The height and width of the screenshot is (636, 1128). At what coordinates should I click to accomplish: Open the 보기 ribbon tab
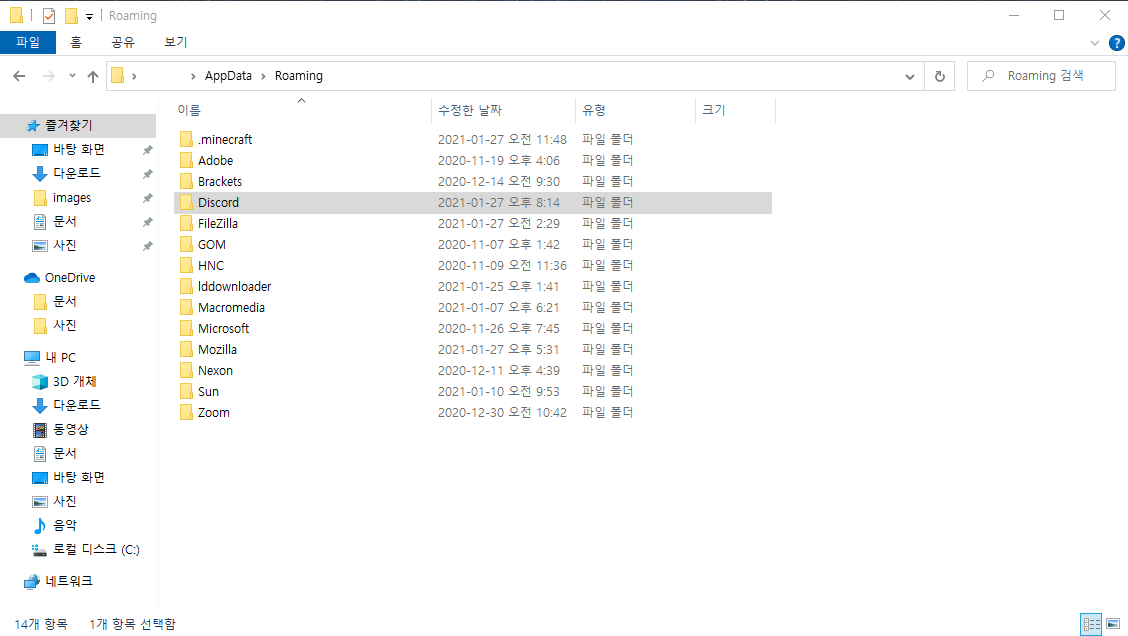[175, 42]
